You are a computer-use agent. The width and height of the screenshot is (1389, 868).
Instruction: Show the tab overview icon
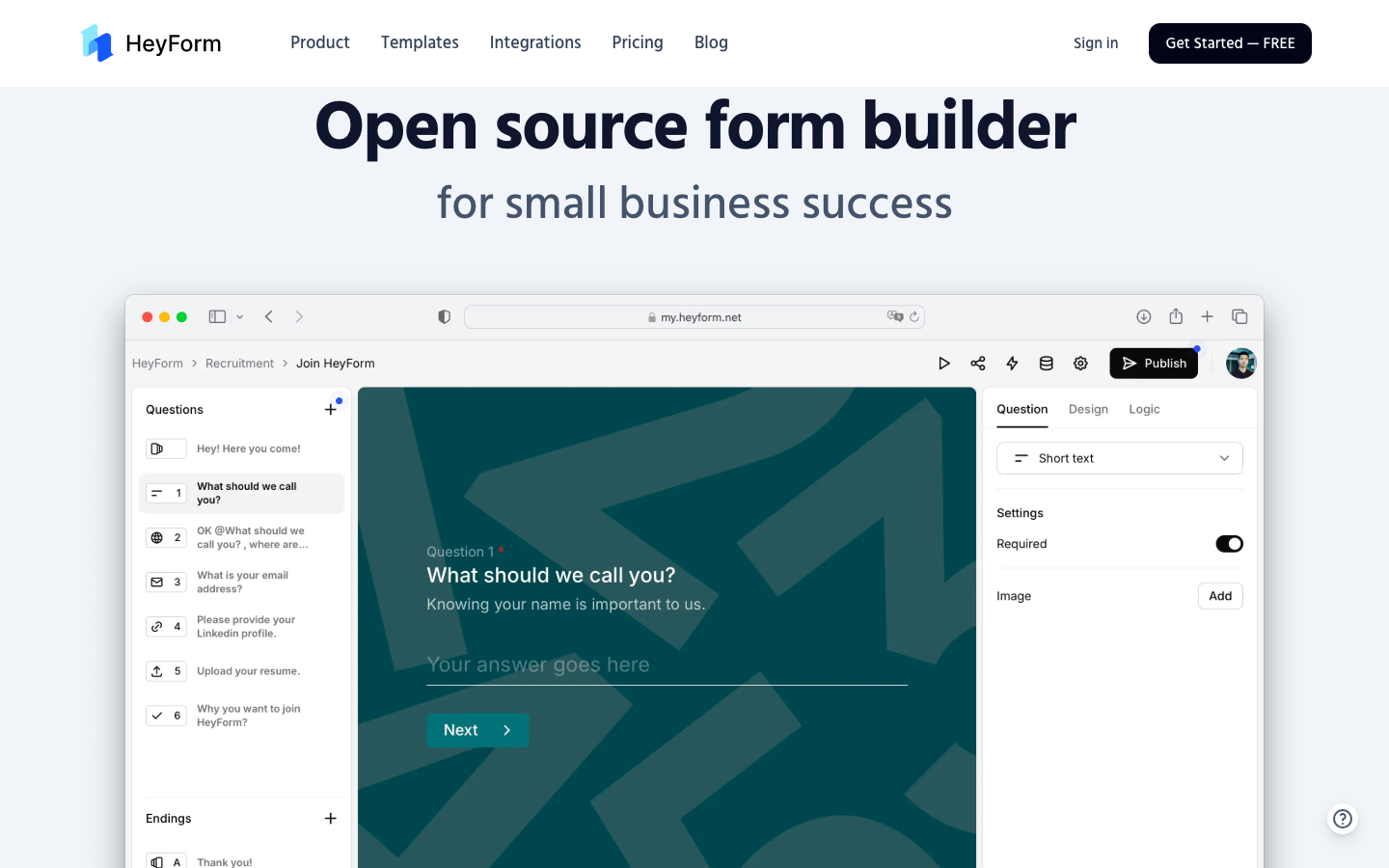pyautogui.click(x=1239, y=316)
